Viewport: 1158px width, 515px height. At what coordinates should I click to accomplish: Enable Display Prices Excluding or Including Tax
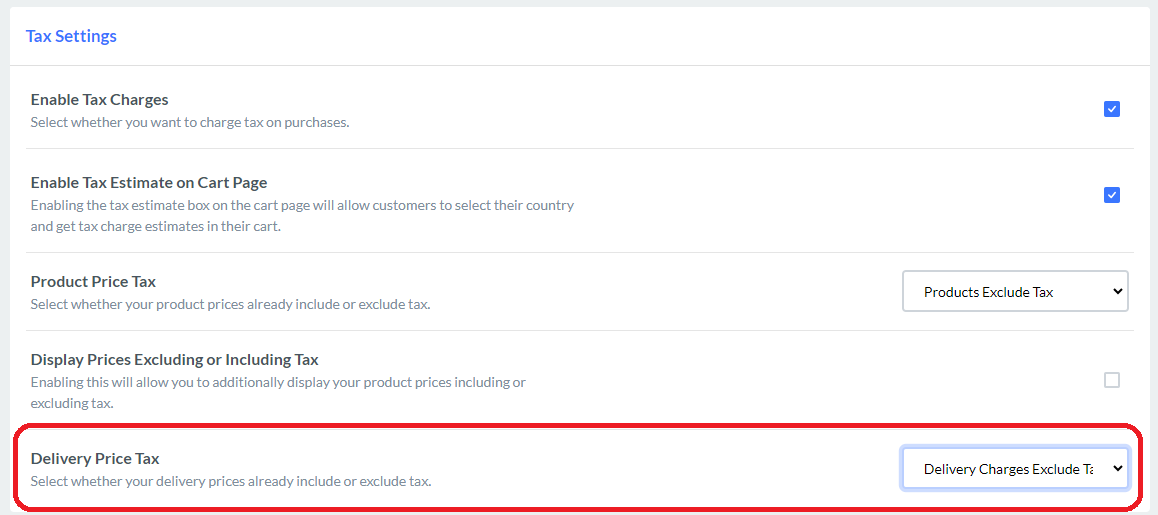(x=1111, y=380)
